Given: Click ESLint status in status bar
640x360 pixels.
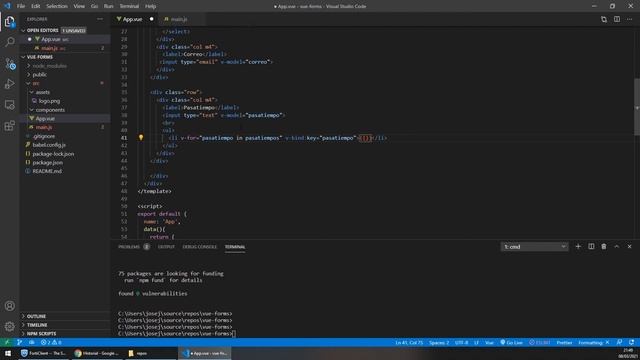Looking at the screenshot, I should click(x=539, y=342).
